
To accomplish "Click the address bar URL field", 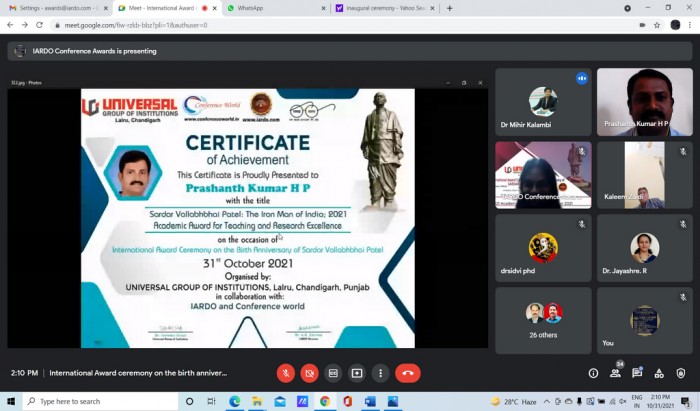I will [344, 25].
